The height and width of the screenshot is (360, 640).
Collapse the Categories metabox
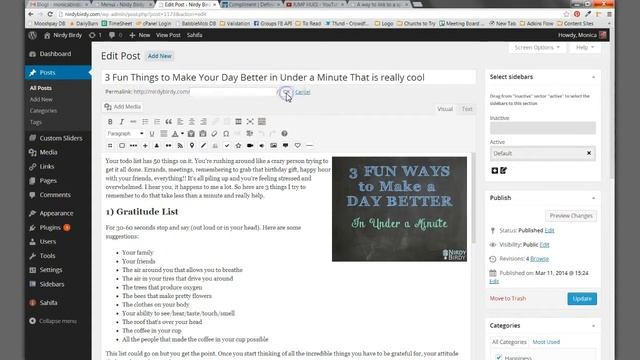593,326
